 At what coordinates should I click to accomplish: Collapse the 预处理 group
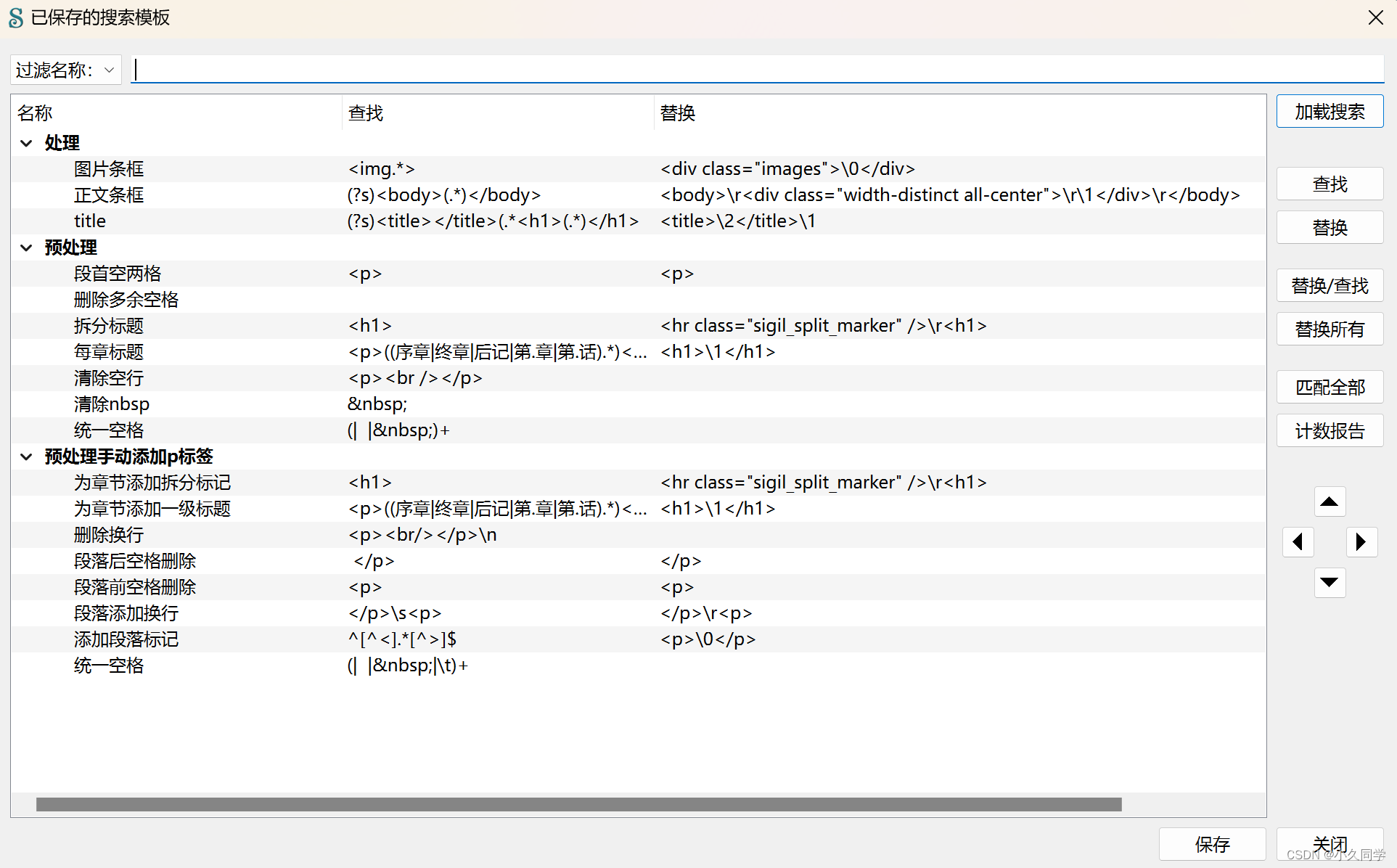(x=26, y=247)
